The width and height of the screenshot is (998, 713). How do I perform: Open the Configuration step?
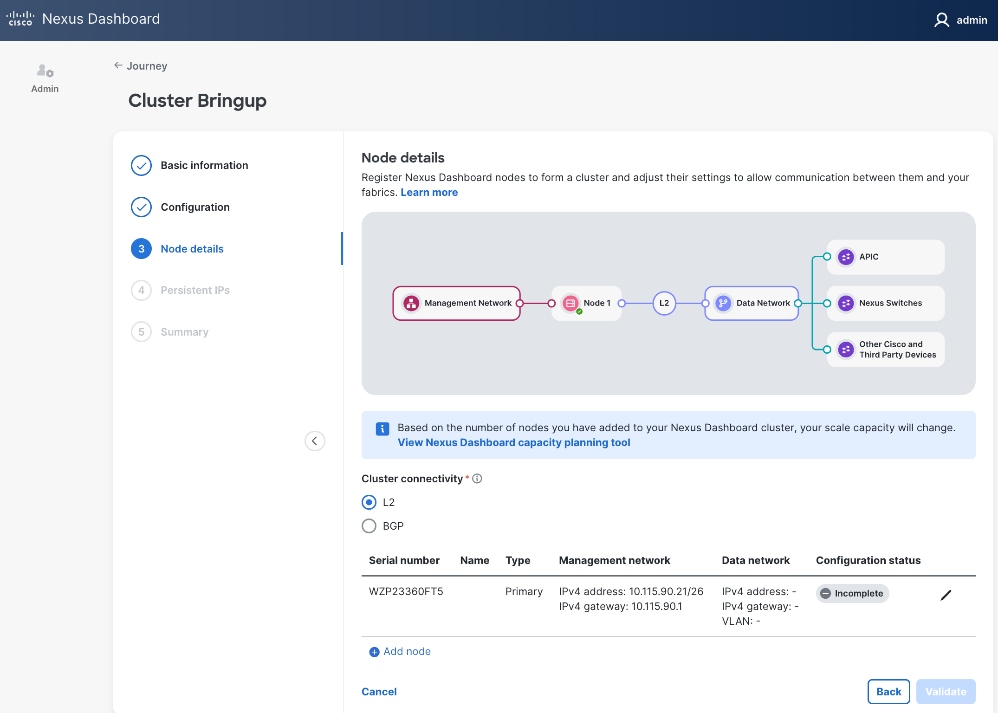(x=195, y=208)
